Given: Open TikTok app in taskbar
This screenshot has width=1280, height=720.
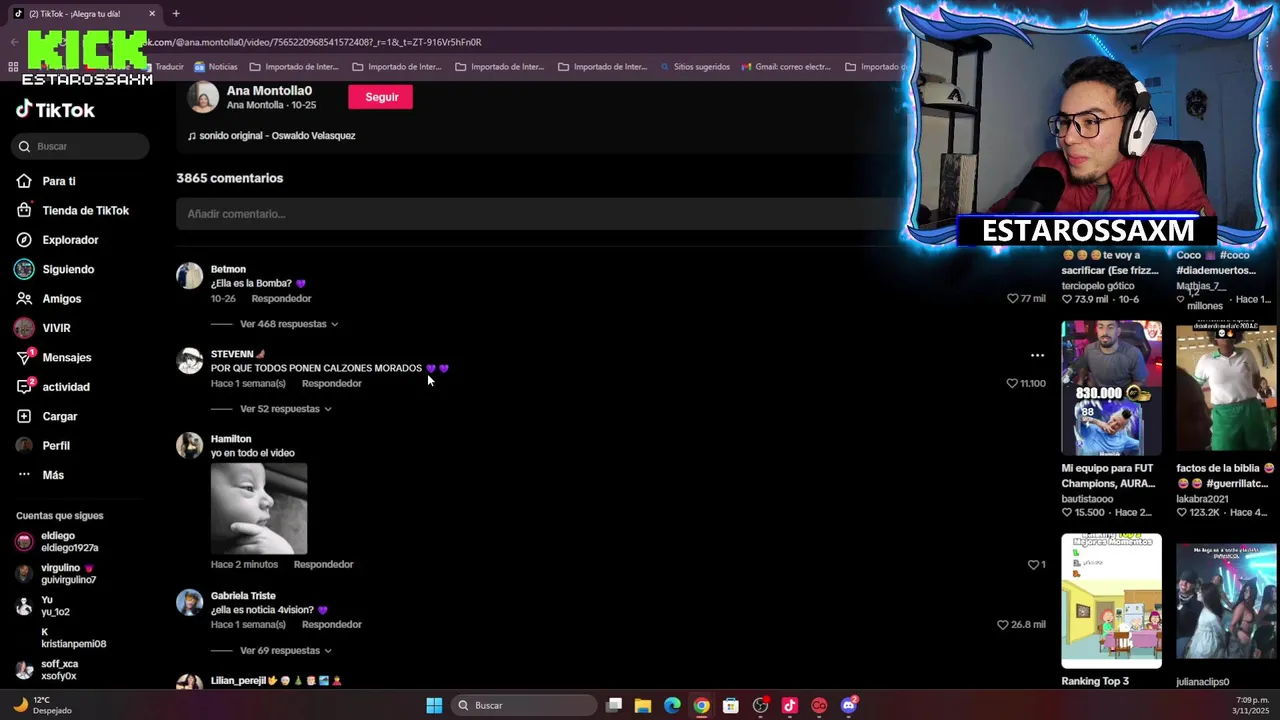Looking at the screenshot, I should (x=790, y=705).
